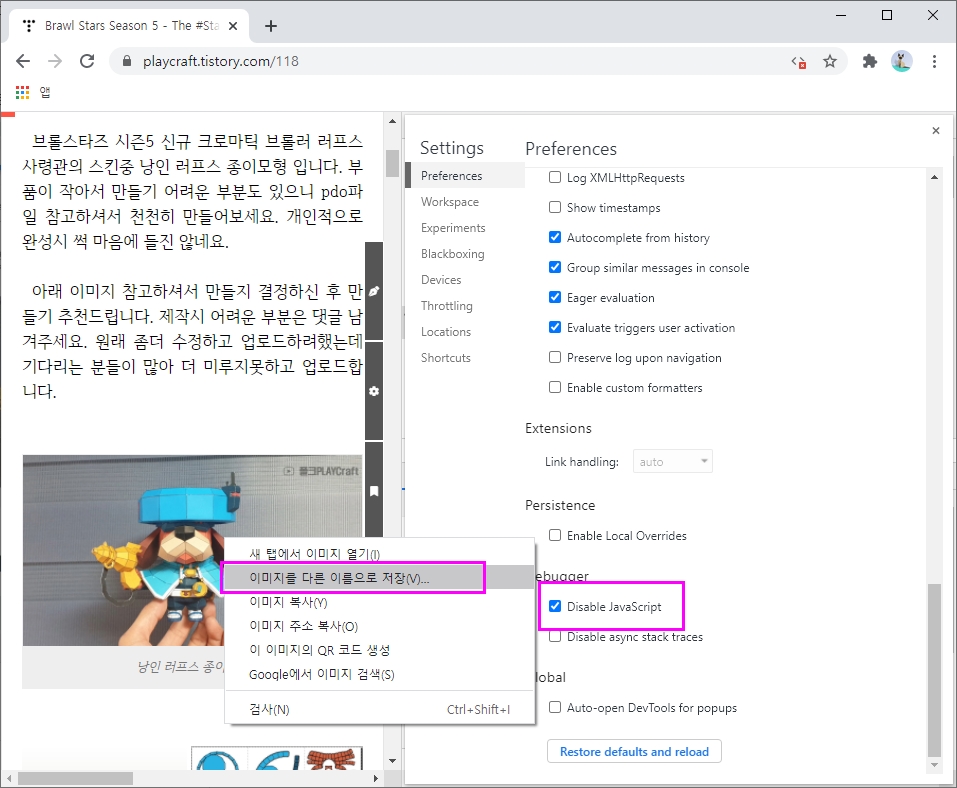Click the JavaScript blocked icon in address bar

click(799, 62)
